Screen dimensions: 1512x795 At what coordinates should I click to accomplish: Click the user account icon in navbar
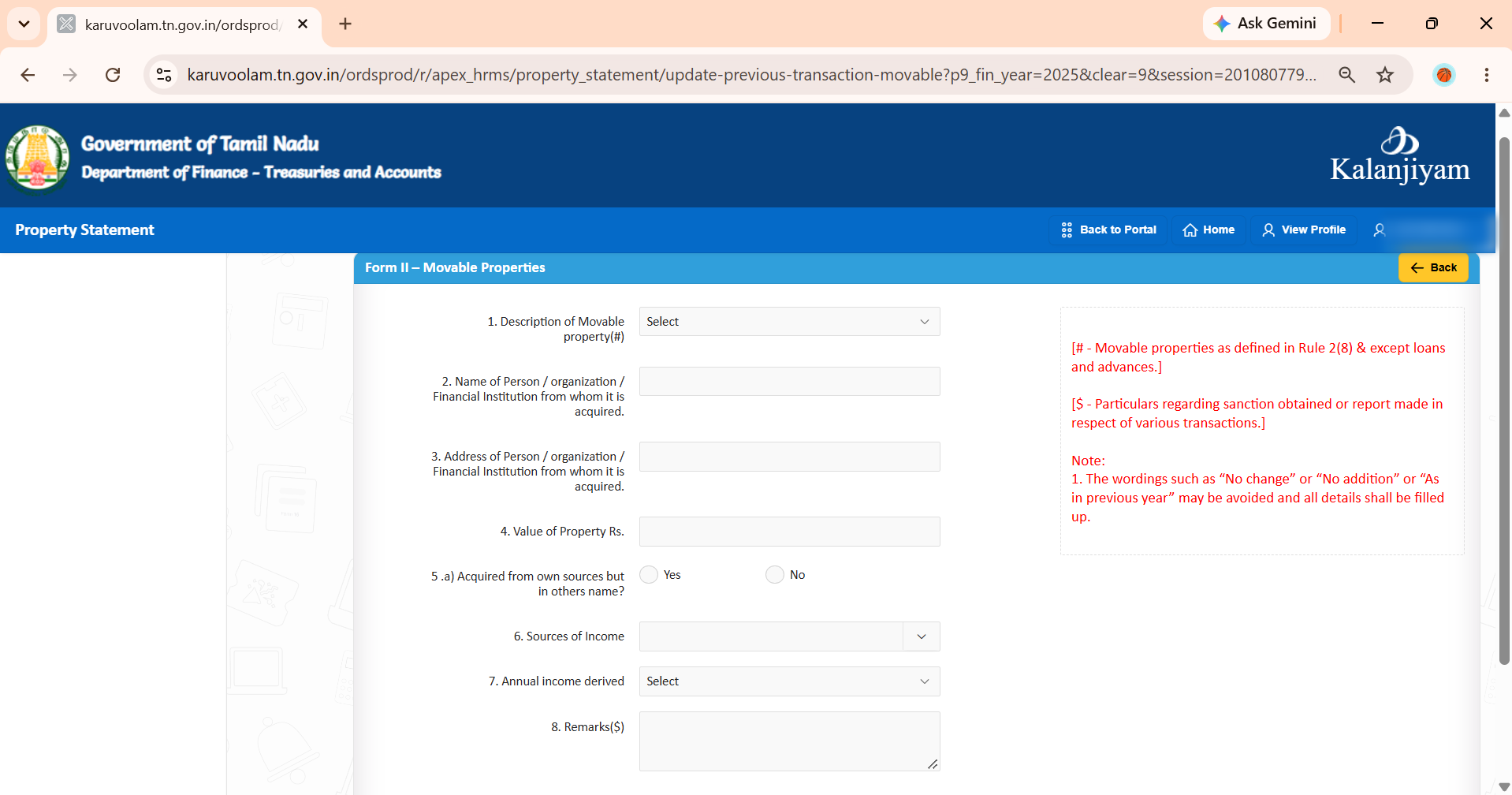pos(1380,230)
